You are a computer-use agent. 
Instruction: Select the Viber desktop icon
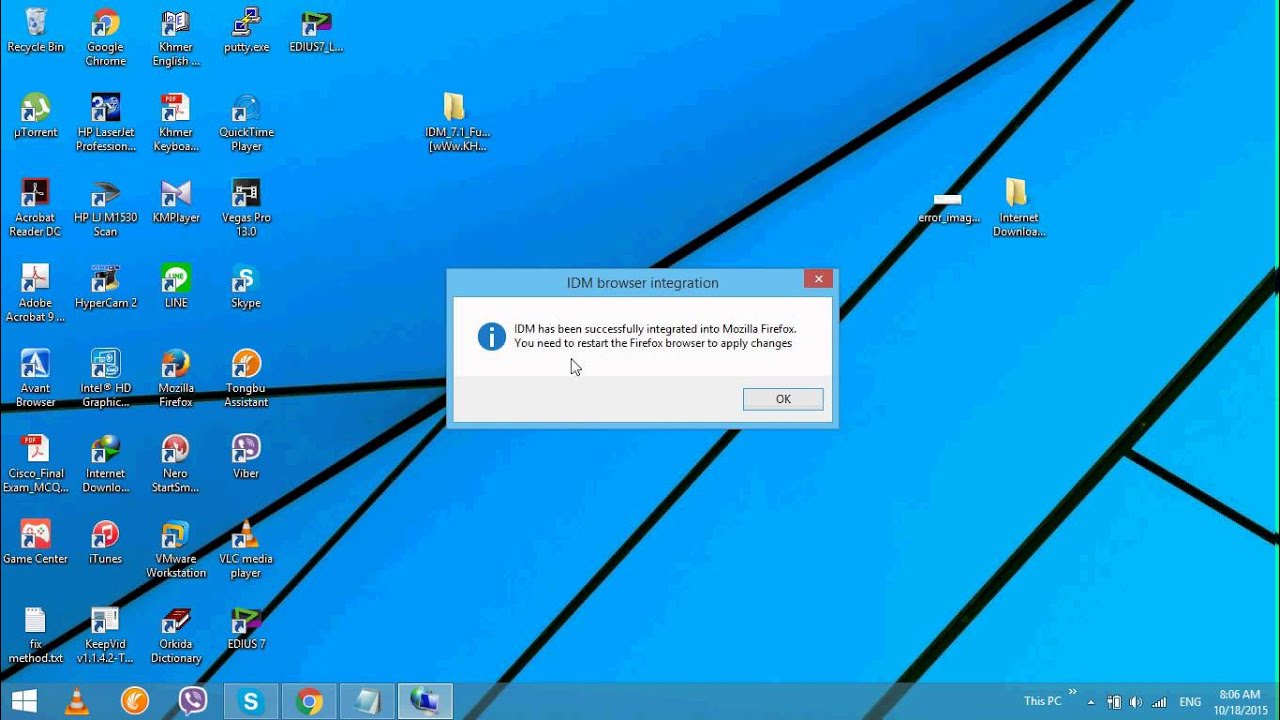[x=246, y=457]
